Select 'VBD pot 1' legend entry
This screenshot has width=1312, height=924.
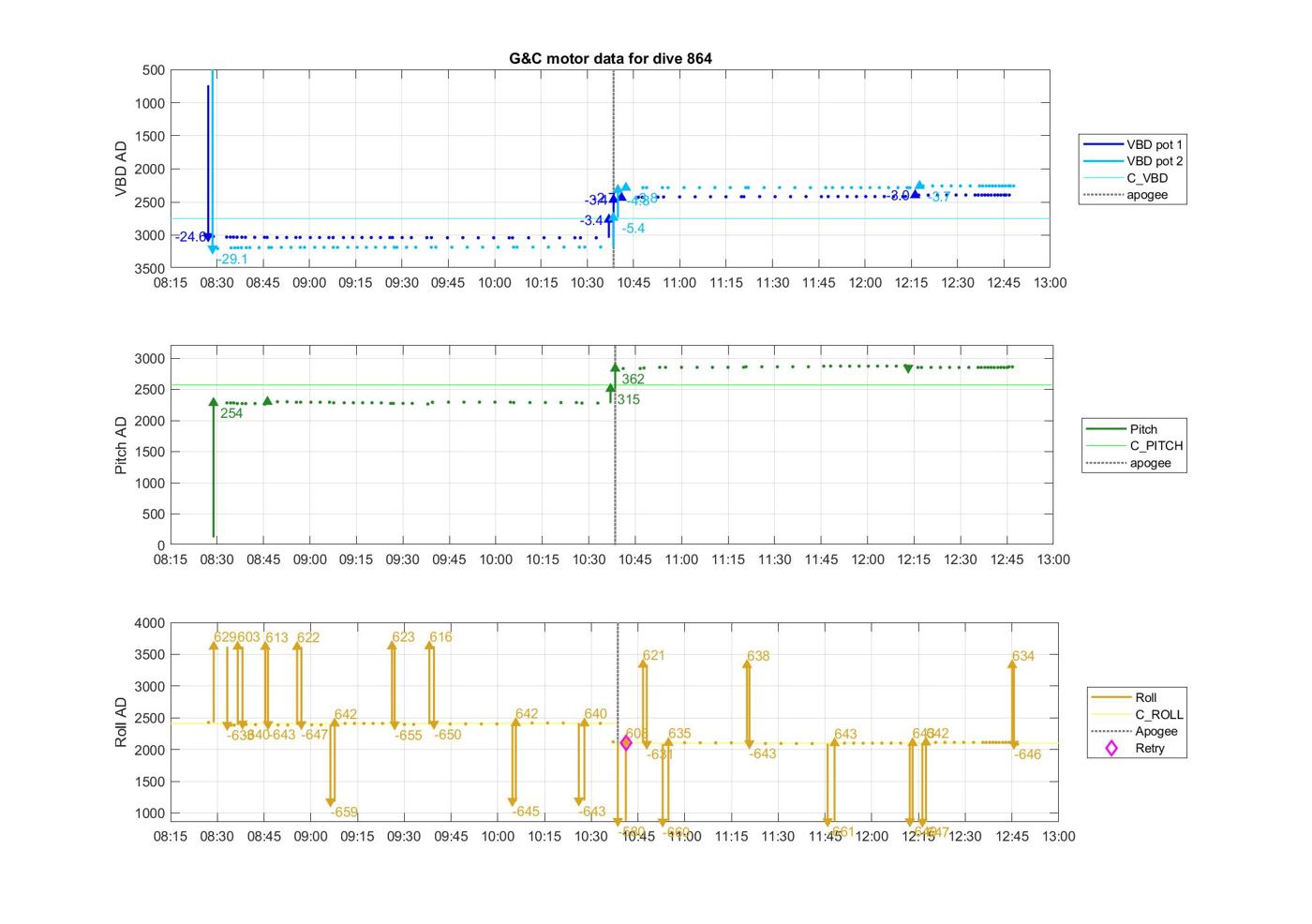1155,144
